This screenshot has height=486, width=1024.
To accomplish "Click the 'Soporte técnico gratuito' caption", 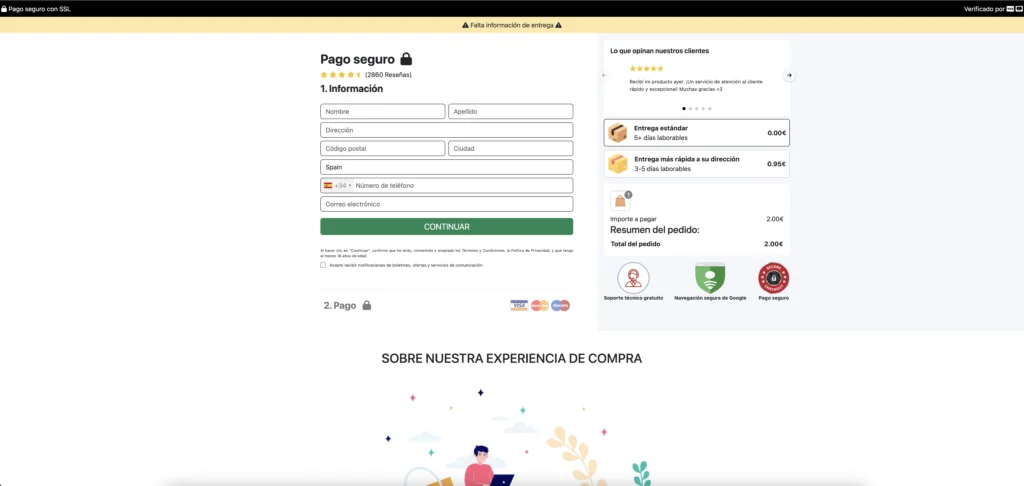I will pyautogui.click(x=633, y=298).
